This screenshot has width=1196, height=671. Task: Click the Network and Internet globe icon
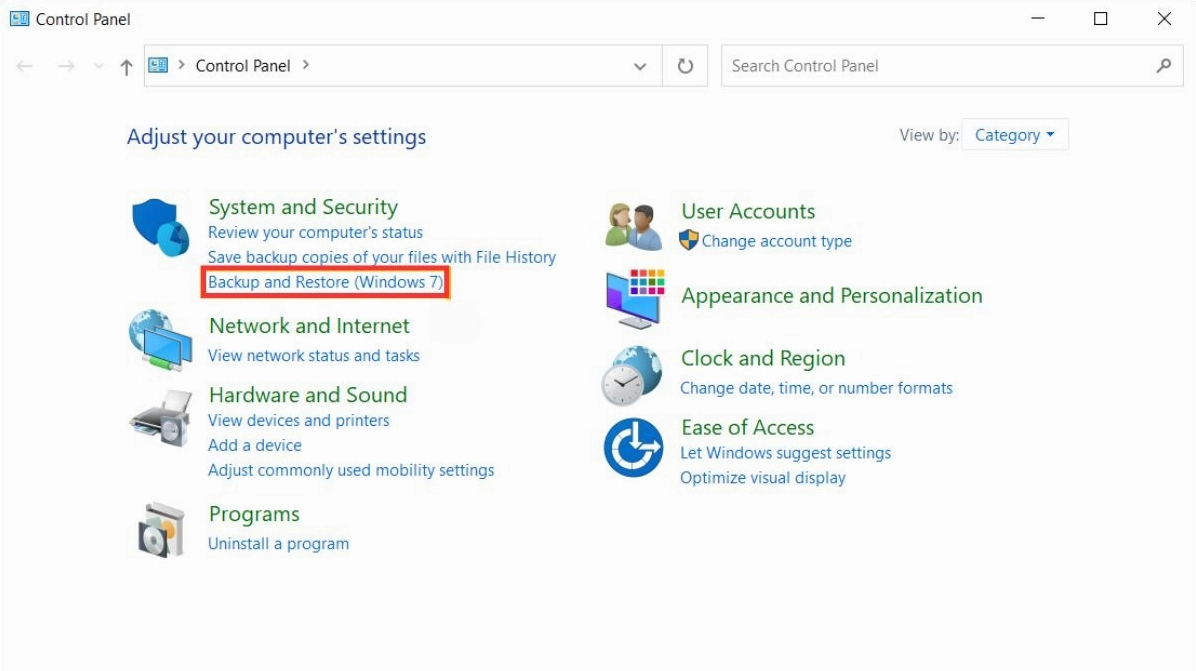coord(163,341)
